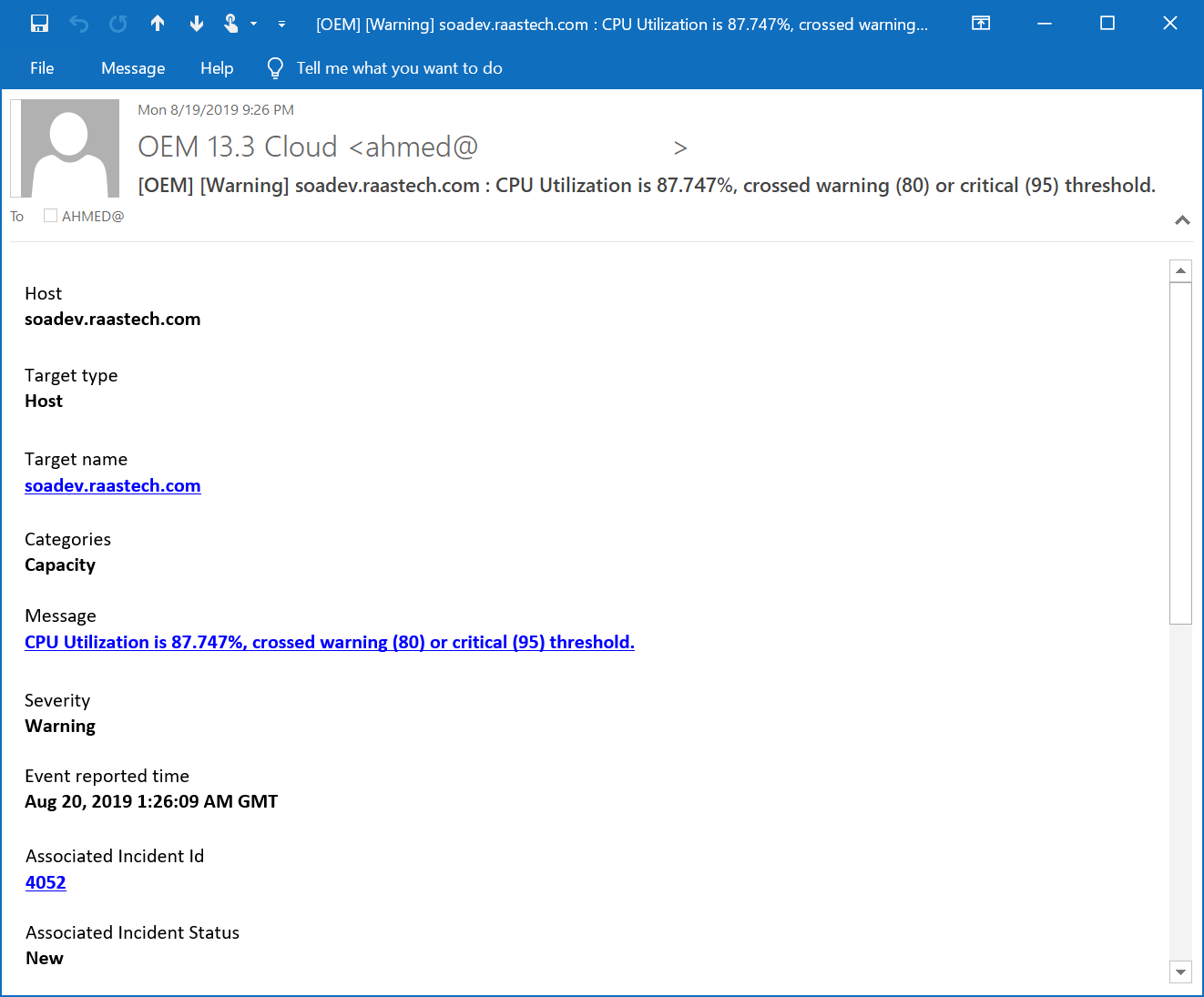Switch to the Message ribbon tab

[x=133, y=68]
